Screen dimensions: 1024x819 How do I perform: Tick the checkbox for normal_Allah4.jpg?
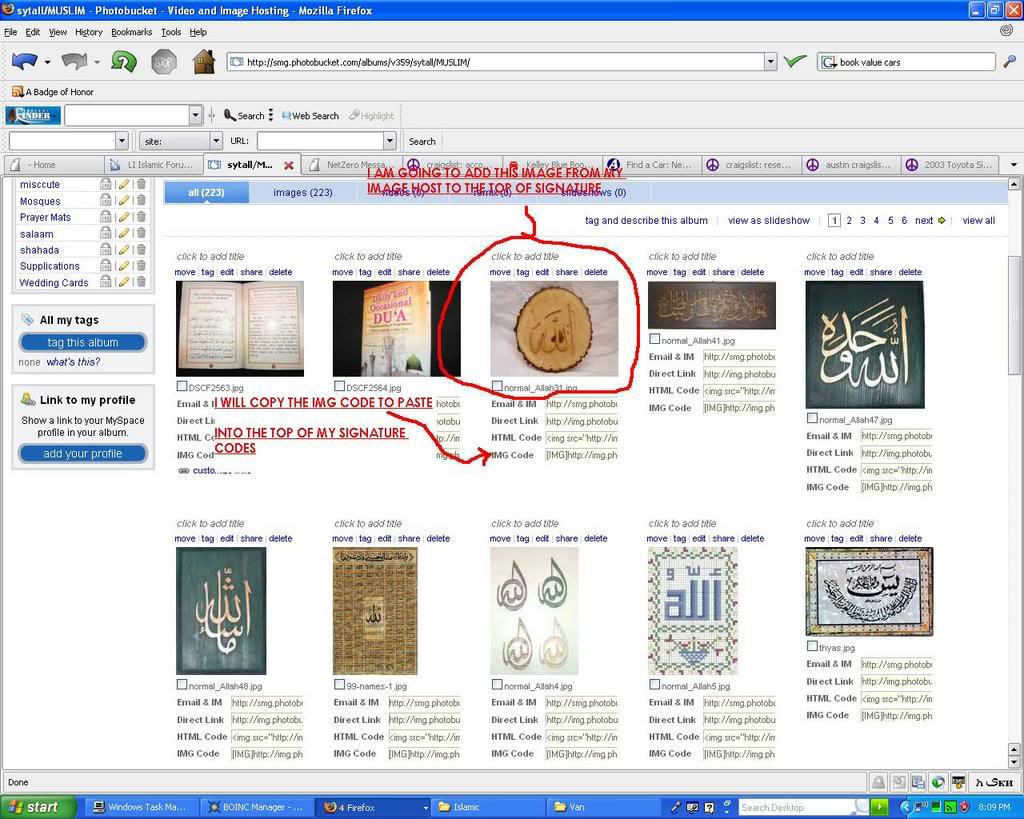point(497,685)
